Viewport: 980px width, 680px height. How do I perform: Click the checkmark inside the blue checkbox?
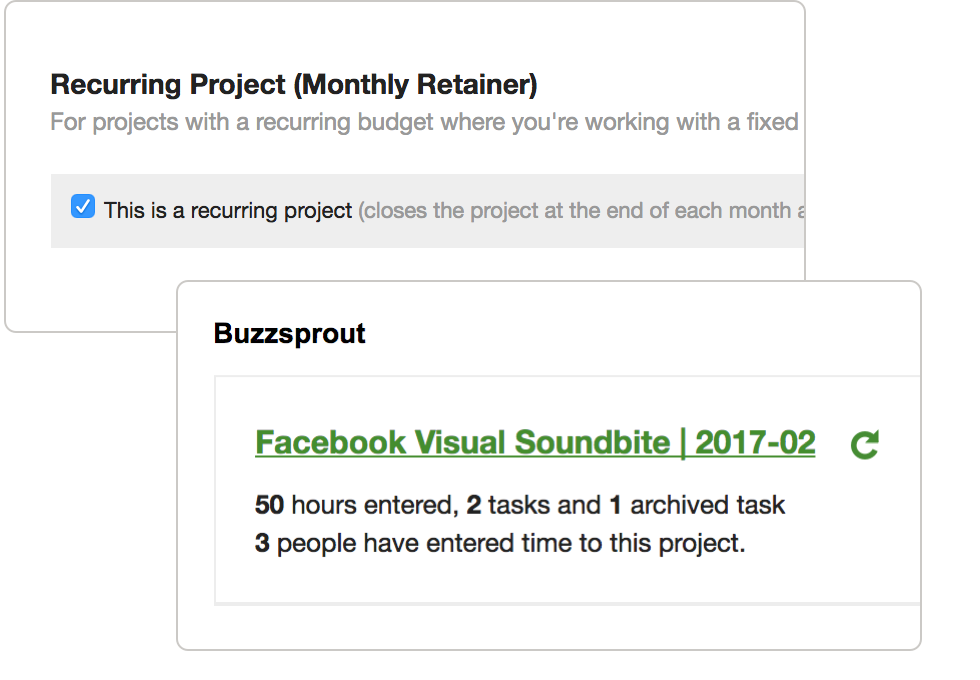pyautogui.click(x=83, y=207)
